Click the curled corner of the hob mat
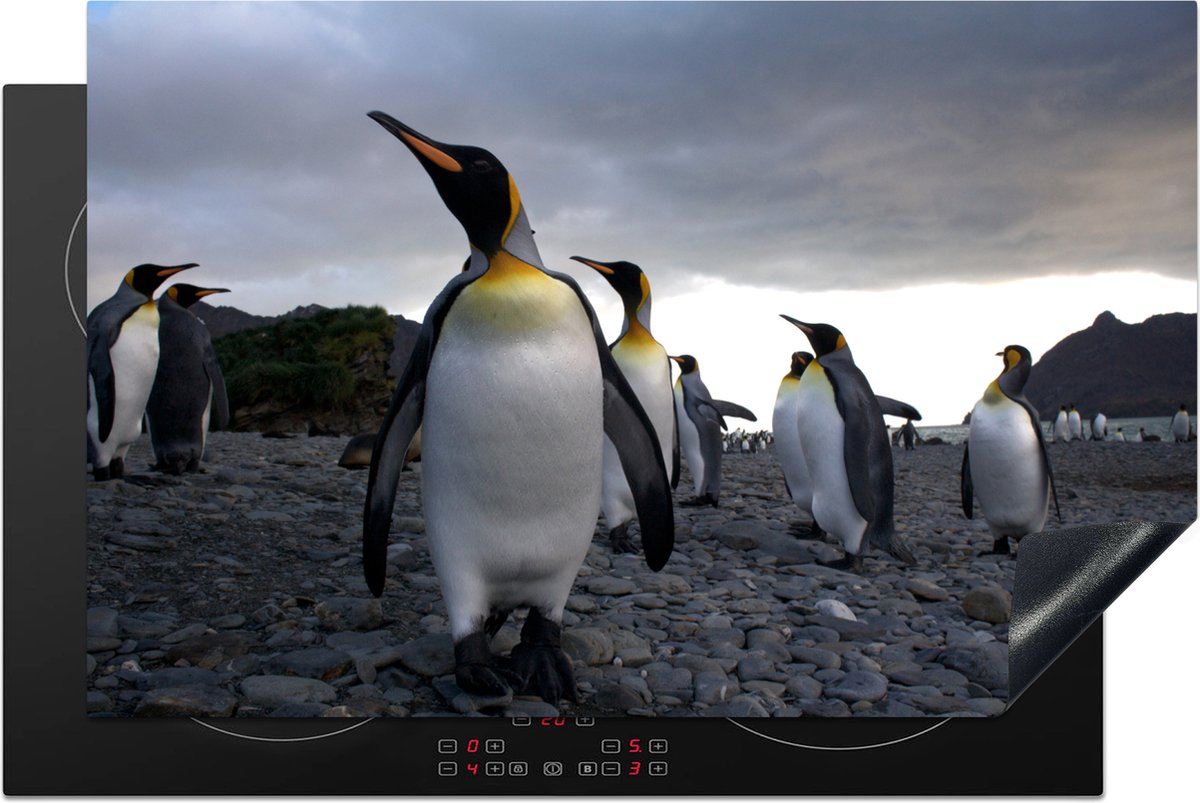Image resolution: width=1200 pixels, height=803 pixels. [1085, 600]
